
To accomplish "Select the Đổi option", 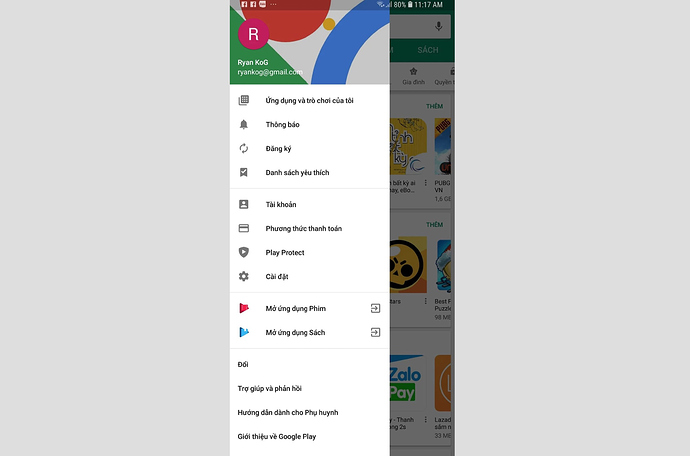I will (243, 364).
